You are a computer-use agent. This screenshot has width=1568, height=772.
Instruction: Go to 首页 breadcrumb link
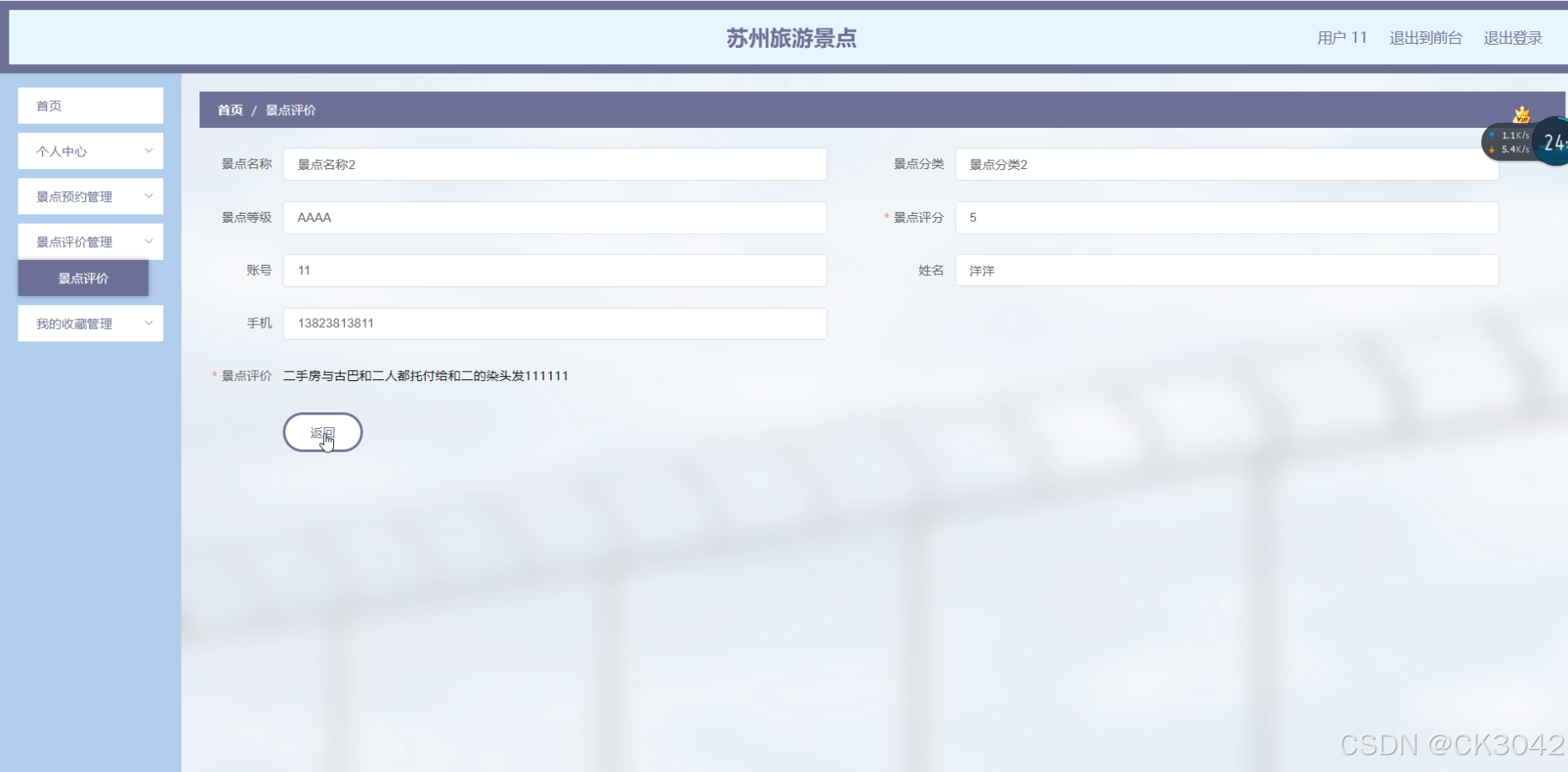[x=230, y=110]
